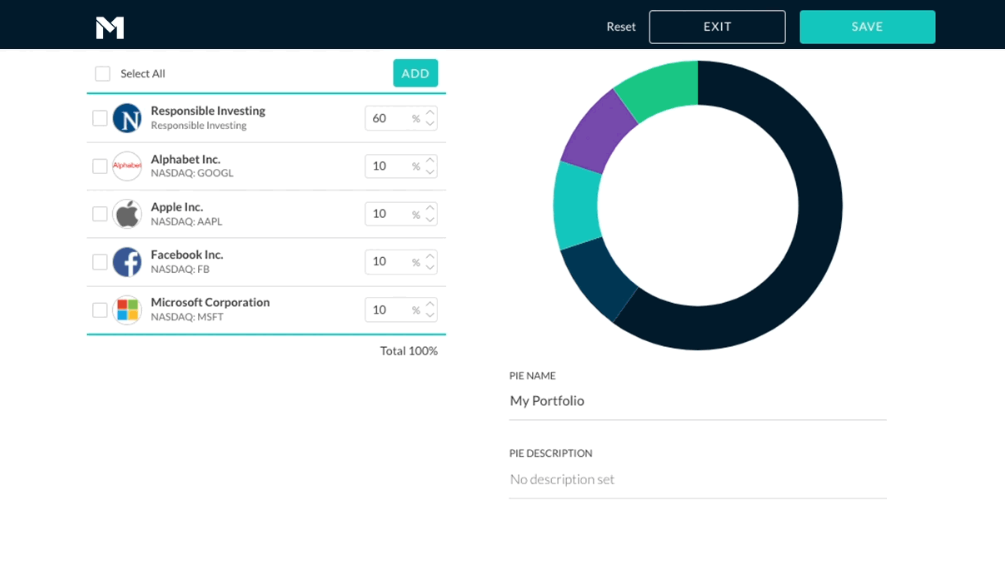
Task: Click the M1 logo in header
Action: [x=110, y=27]
